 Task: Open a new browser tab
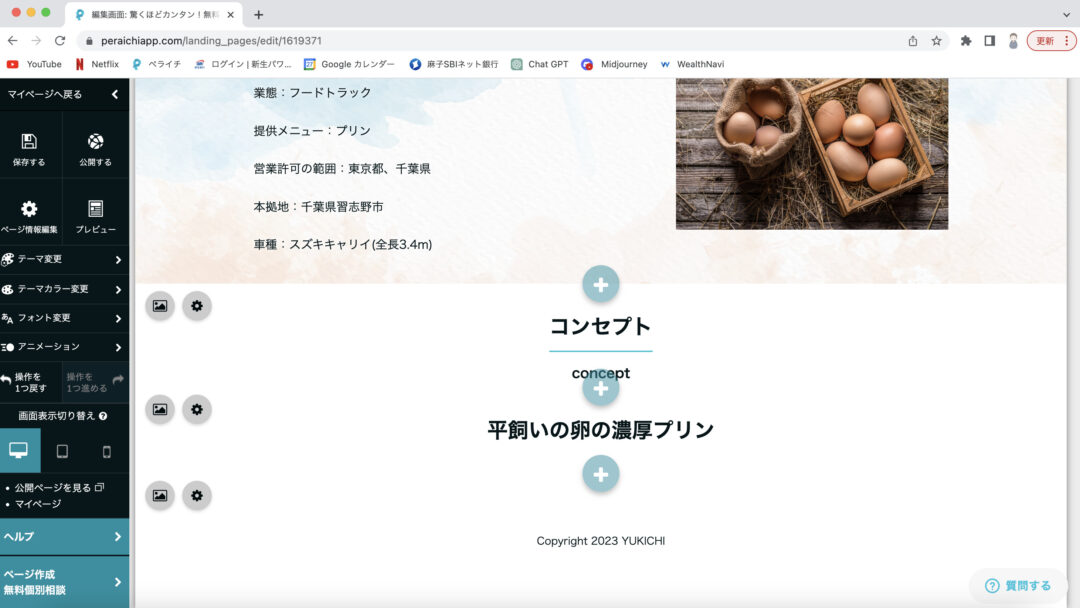point(258,14)
